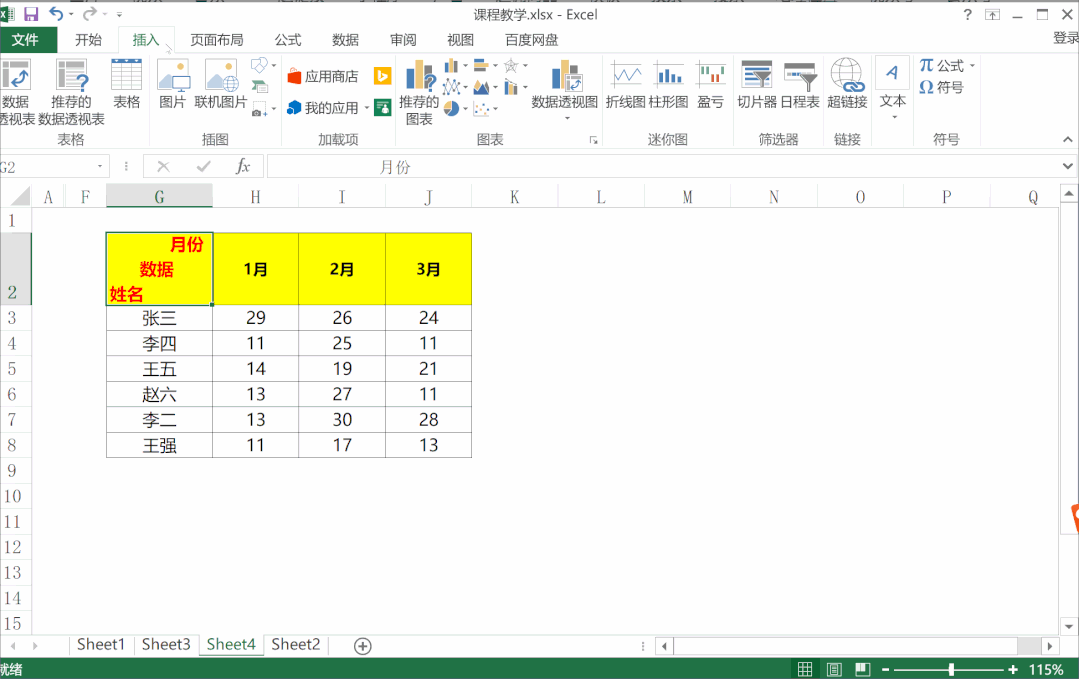Save the workbook from the quick toolbar

coord(31,14)
